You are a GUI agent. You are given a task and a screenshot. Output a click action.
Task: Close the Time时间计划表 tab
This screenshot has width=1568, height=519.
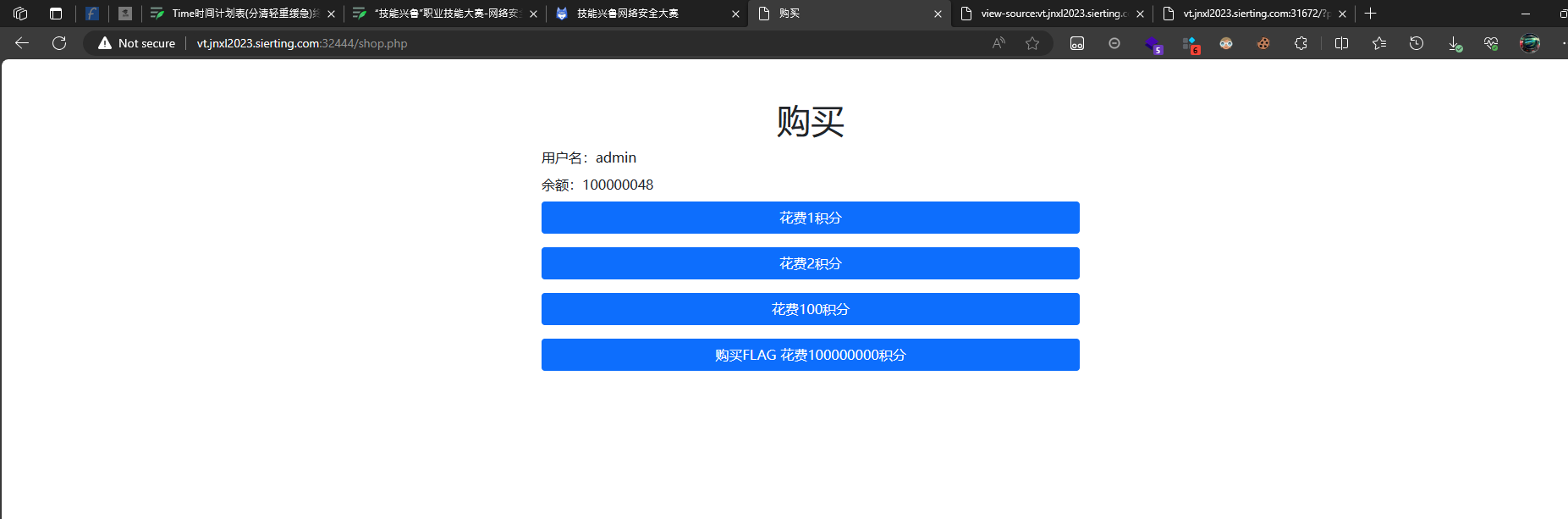tap(331, 14)
